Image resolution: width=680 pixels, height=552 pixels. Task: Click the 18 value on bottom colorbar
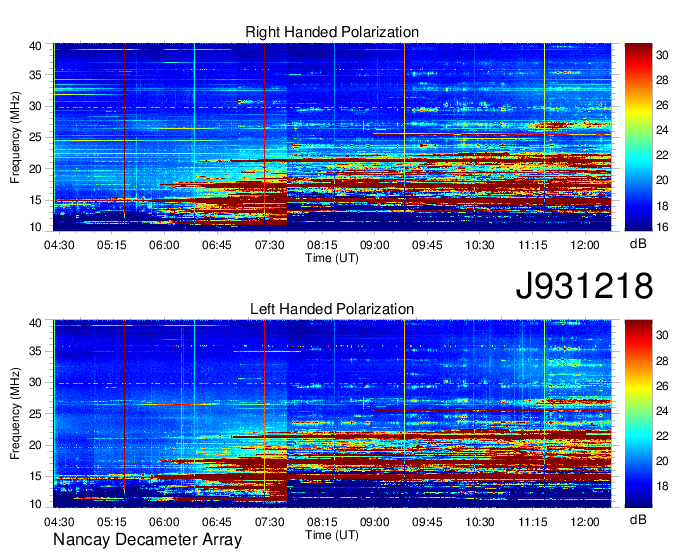[x=662, y=486]
